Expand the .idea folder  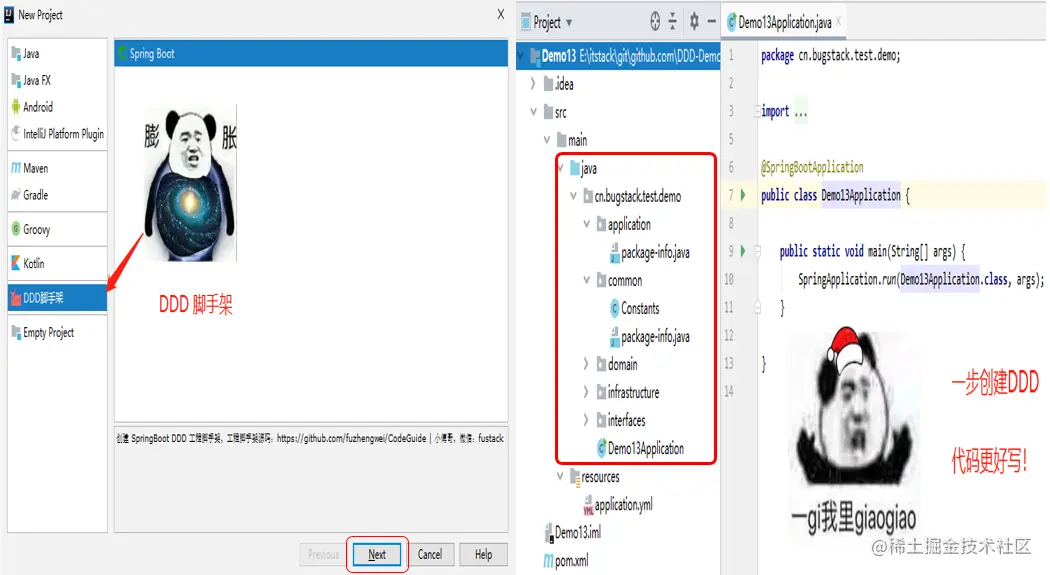[533, 84]
